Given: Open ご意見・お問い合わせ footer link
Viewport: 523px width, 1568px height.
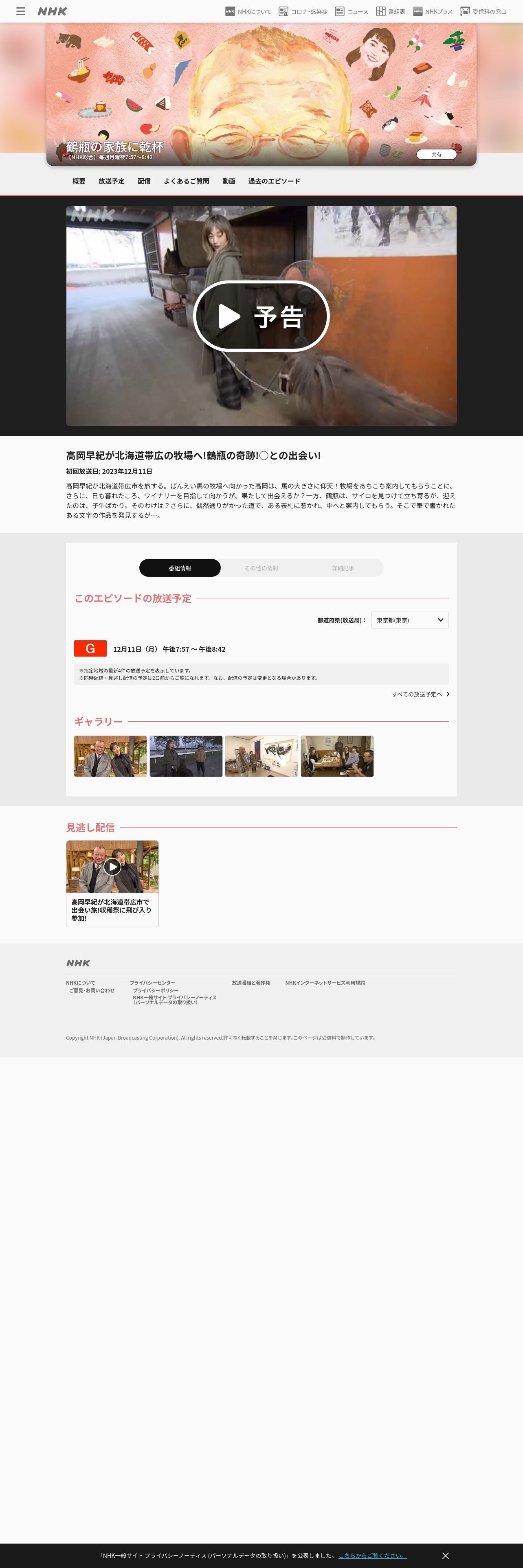Looking at the screenshot, I should coord(91,991).
